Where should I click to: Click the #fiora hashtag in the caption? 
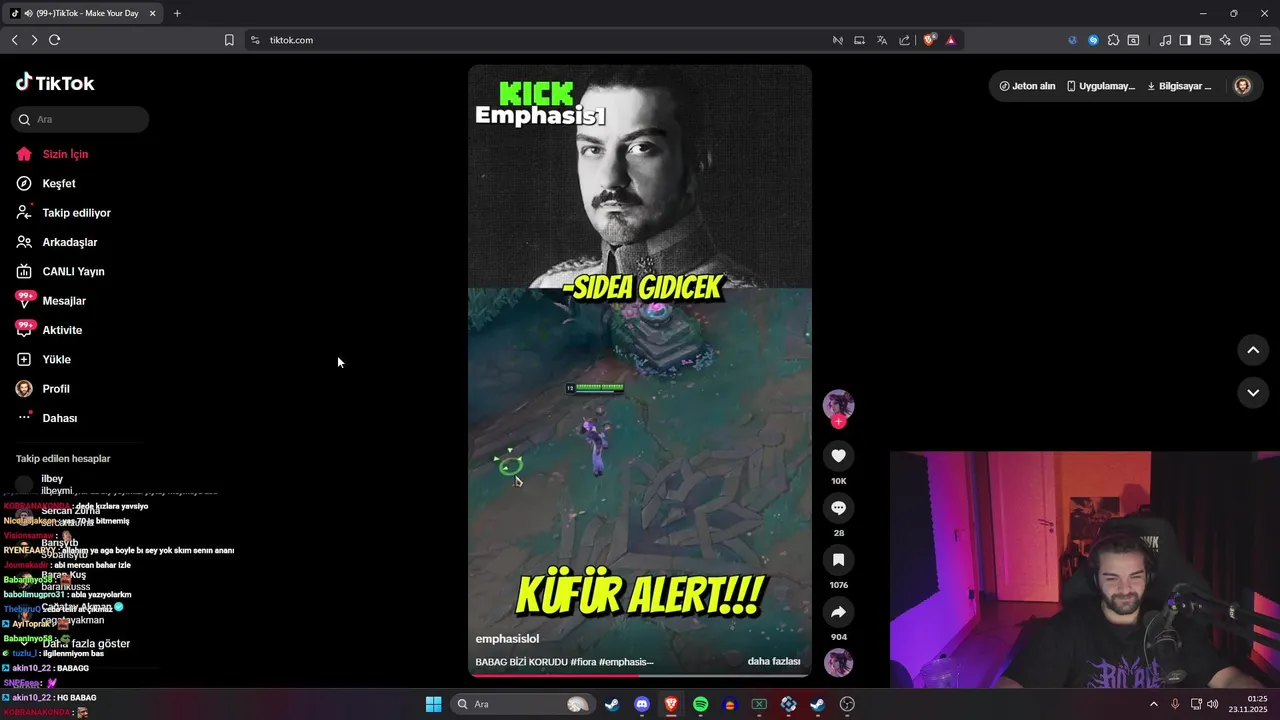pyautogui.click(x=583, y=662)
